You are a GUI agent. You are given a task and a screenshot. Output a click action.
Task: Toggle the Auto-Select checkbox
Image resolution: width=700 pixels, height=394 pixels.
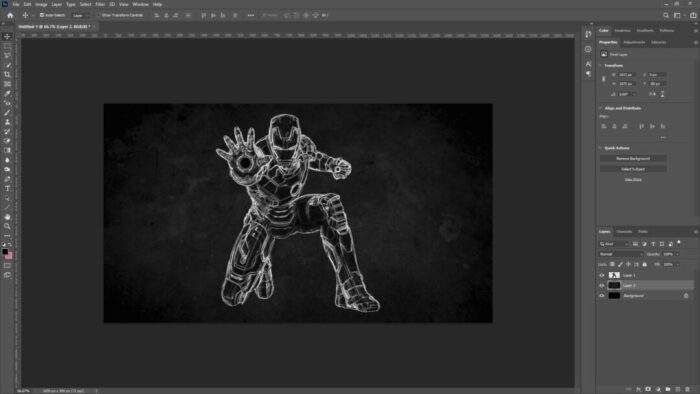pos(42,15)
